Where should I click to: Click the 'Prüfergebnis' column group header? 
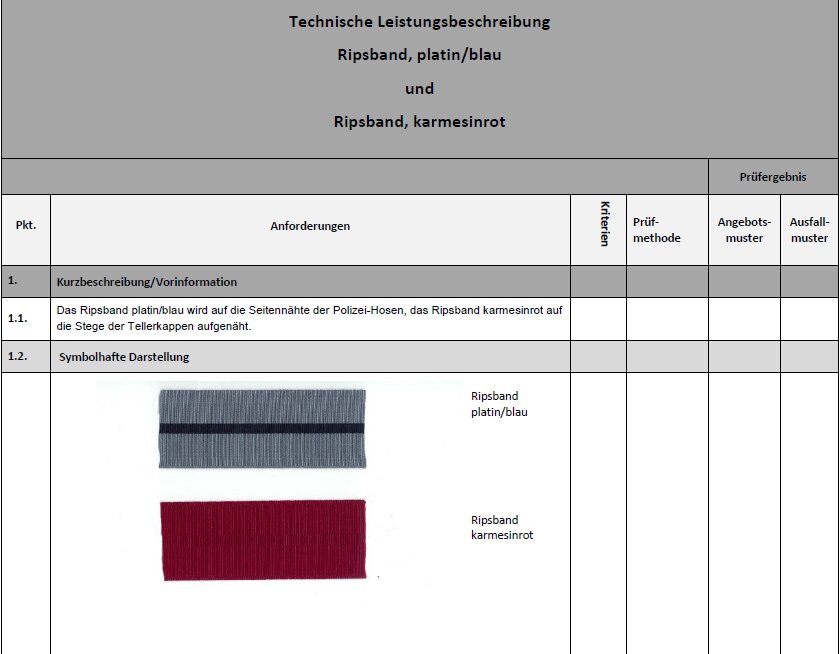(773, 177)
